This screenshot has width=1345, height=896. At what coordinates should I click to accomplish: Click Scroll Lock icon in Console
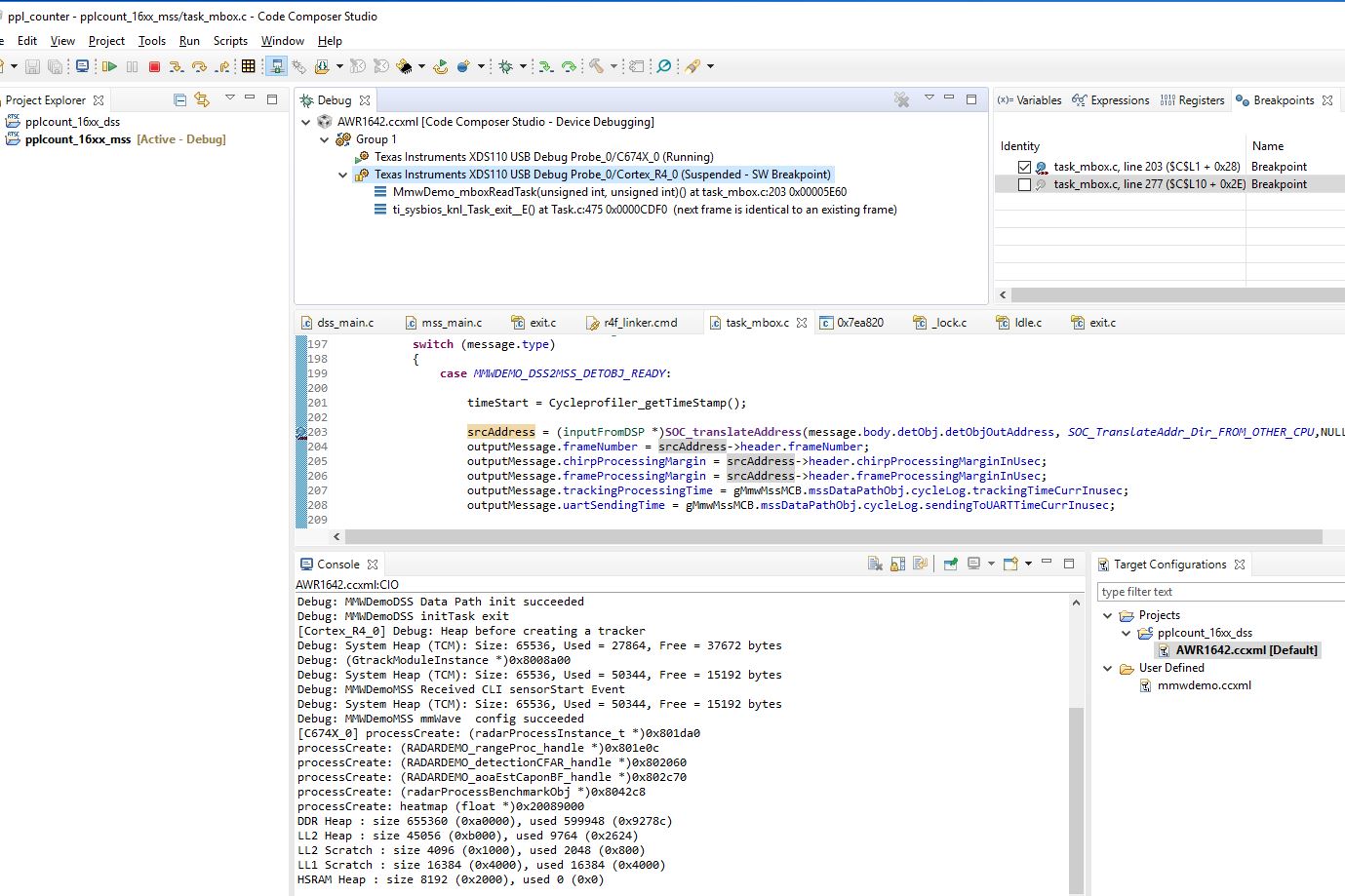tap(897, 564)
